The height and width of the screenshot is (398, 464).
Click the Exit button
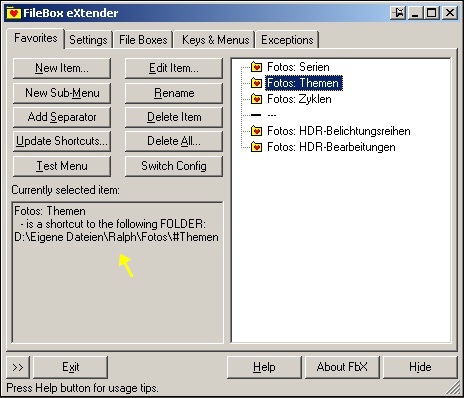pos(70,367)
